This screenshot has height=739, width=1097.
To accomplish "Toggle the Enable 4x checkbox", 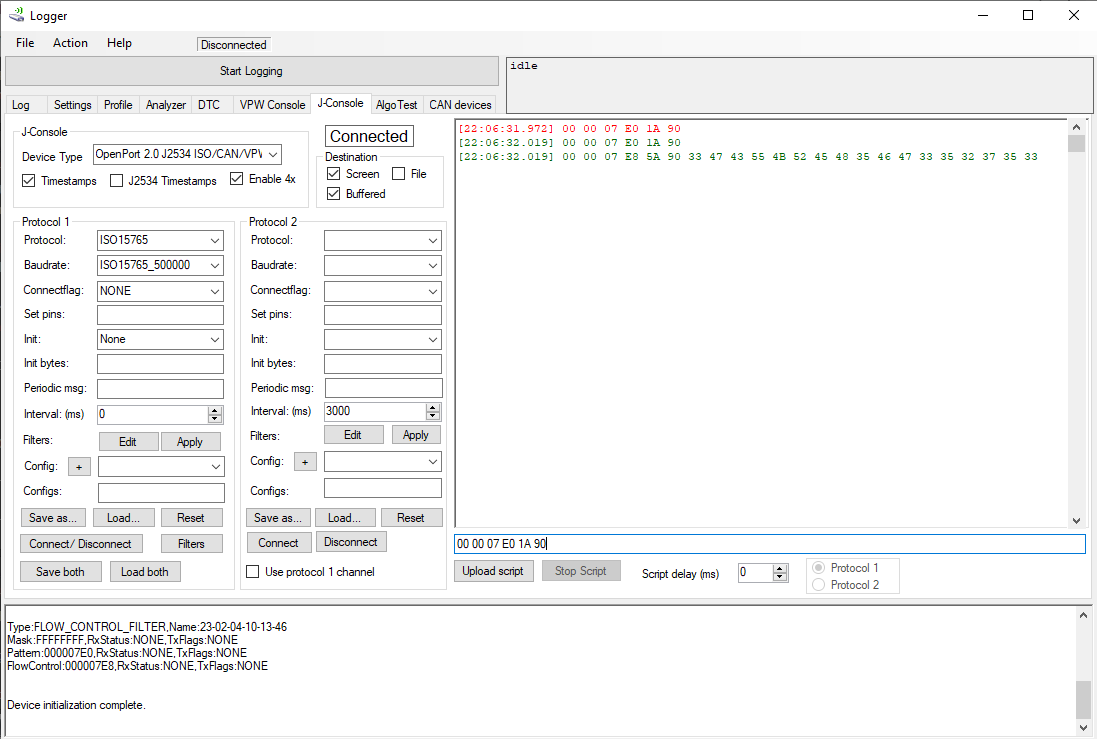I will click(x=236, y=178).
